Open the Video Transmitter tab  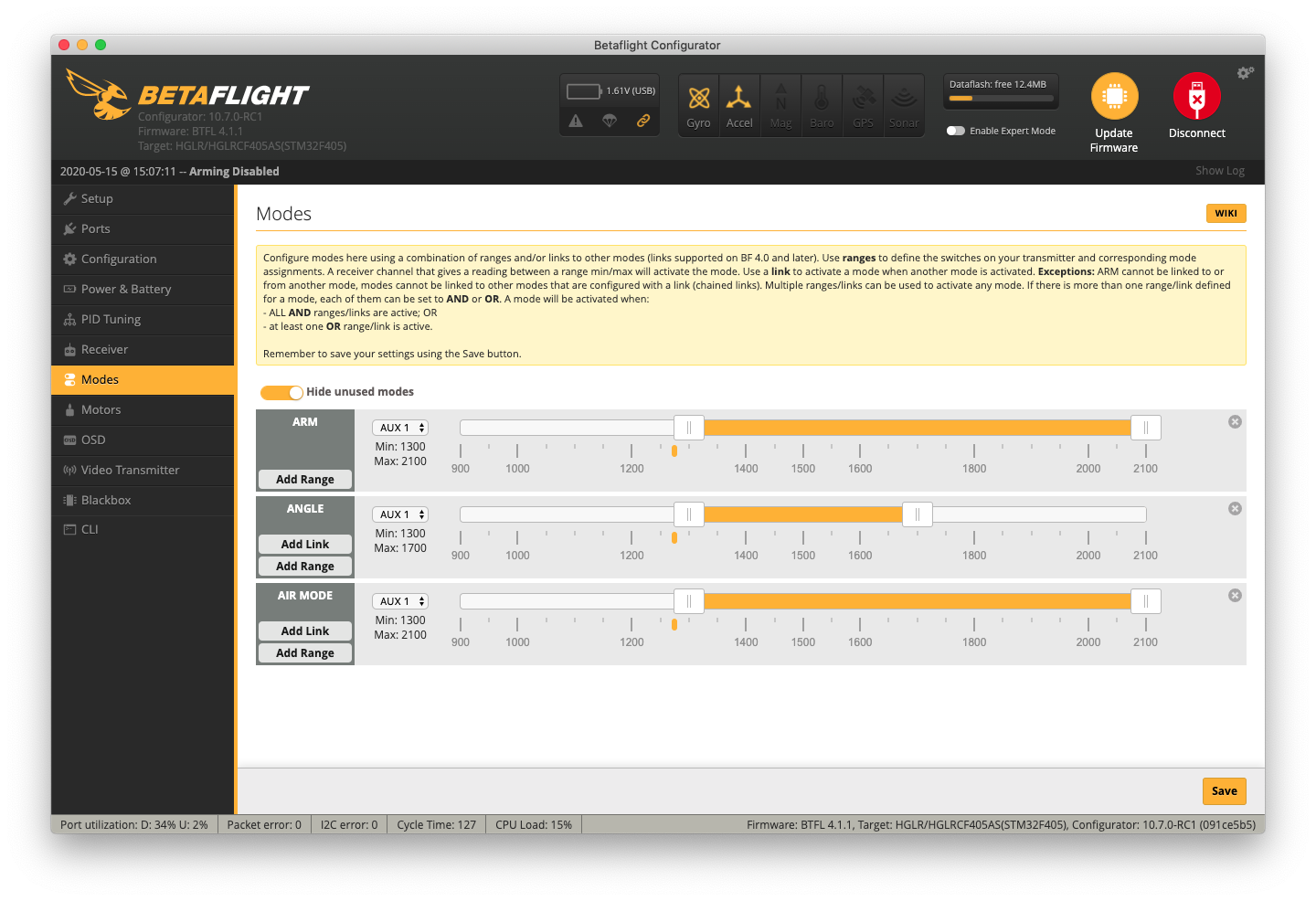pos(143,471)
